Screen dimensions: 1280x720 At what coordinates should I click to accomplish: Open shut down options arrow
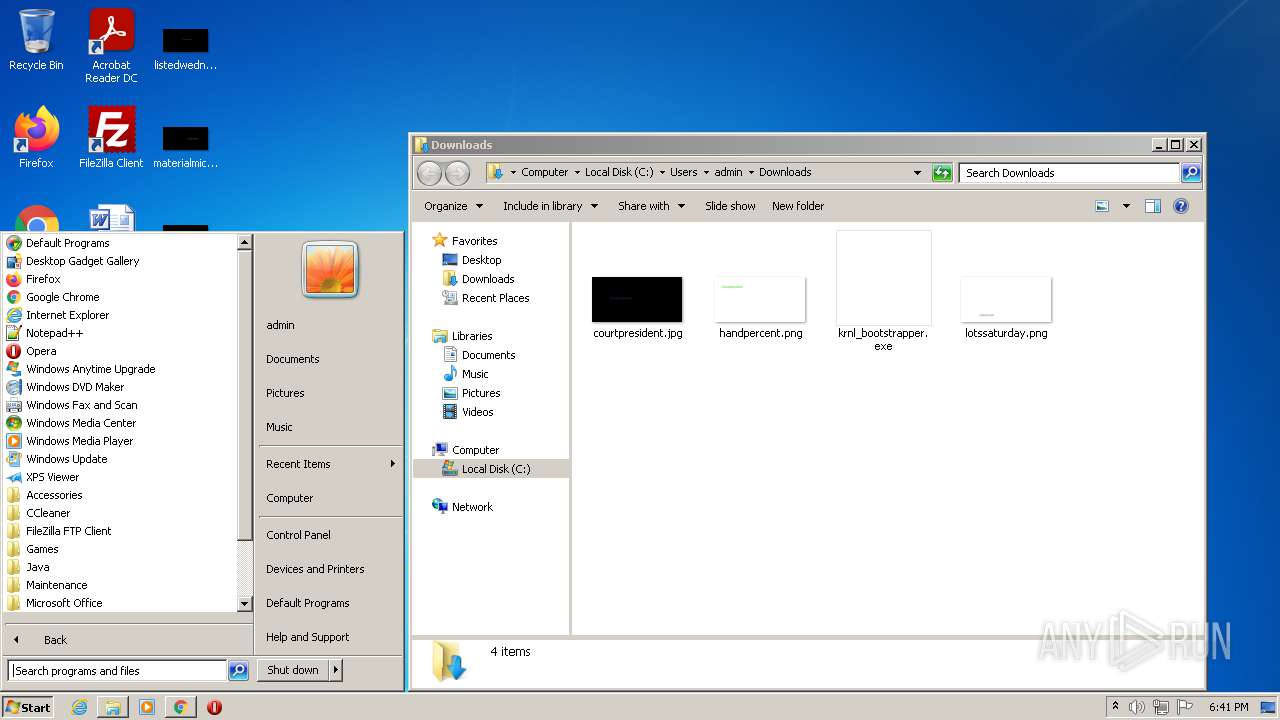coord(336,670)
